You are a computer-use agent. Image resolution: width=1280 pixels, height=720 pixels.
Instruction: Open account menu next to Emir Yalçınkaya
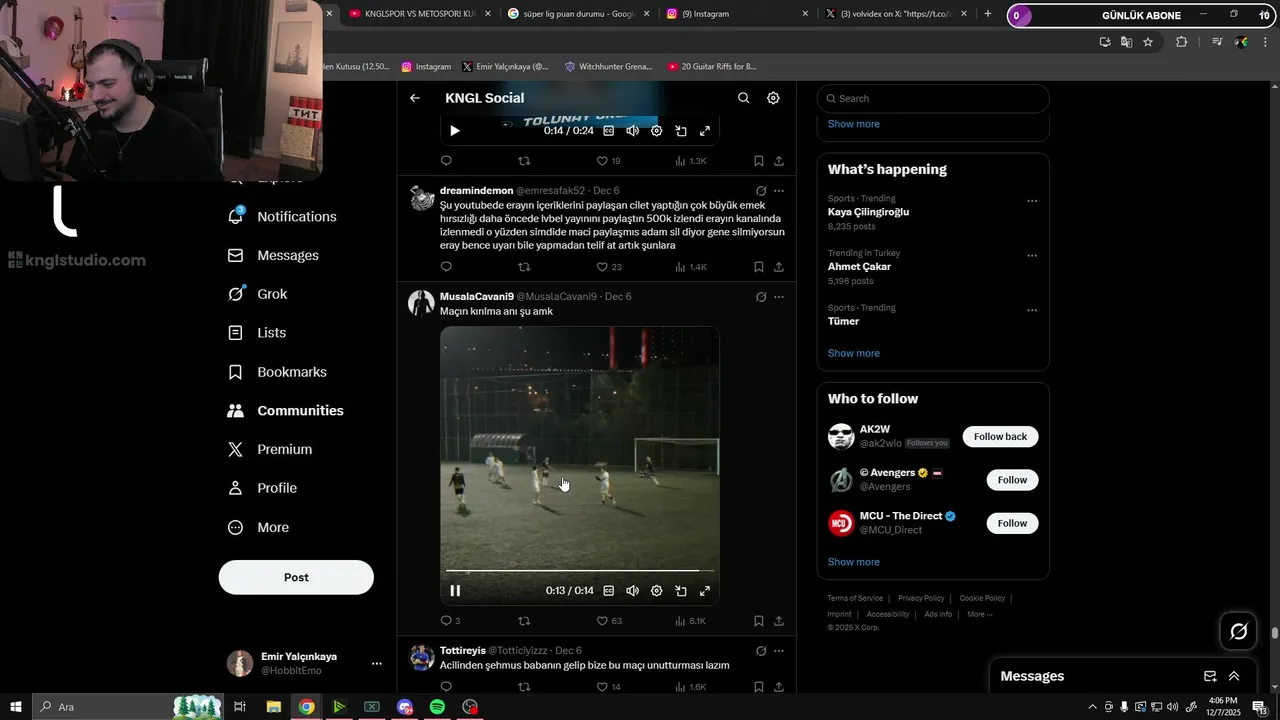376,664
